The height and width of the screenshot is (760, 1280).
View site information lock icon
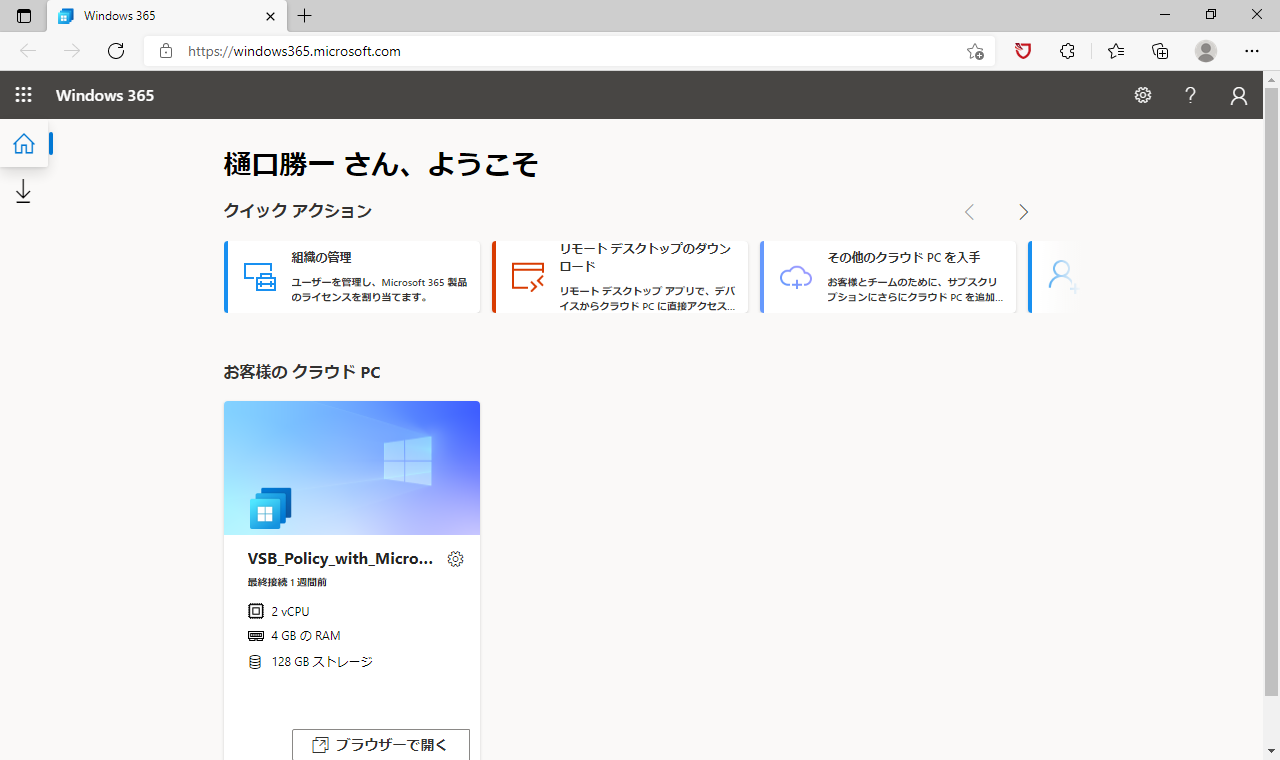[166, 51]
